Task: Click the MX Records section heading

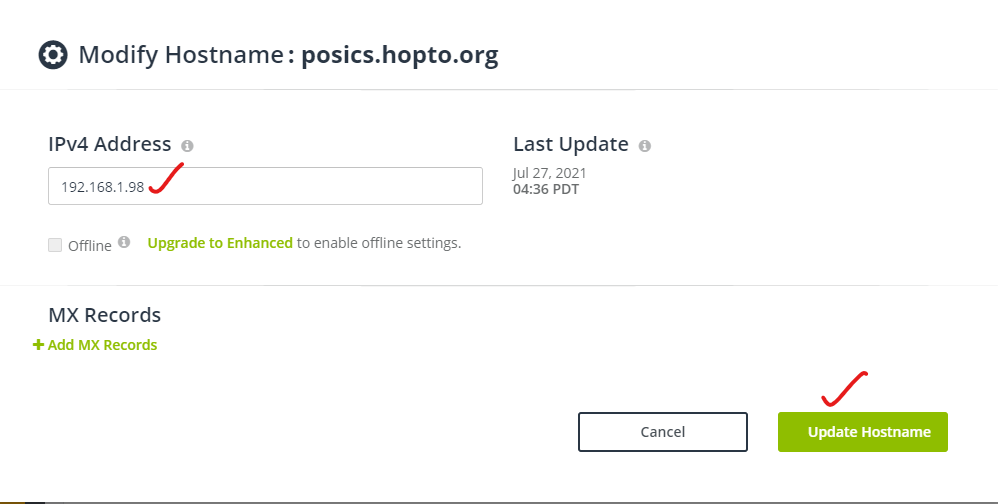Action: pyautogui.click(x=104, y=315)
